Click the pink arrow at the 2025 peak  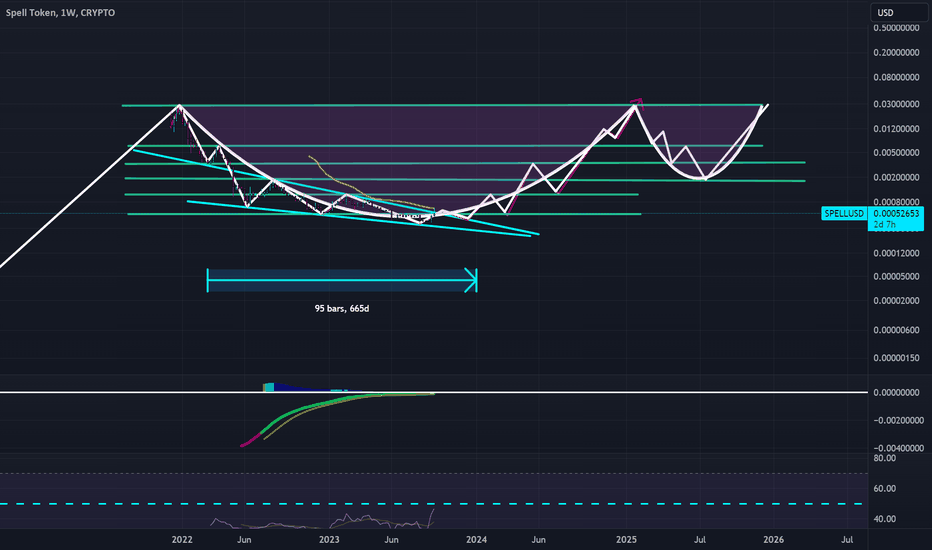pos(637,101)
